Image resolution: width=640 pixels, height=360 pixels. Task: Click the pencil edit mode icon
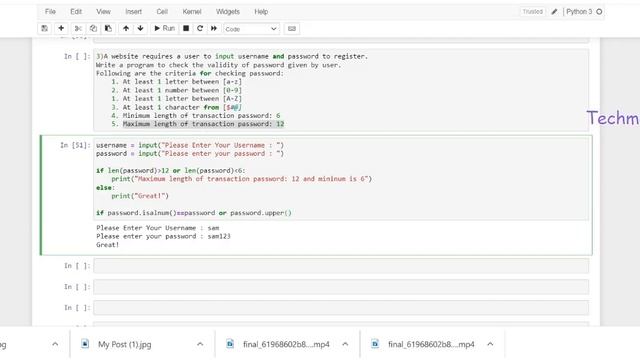(554, 11)
